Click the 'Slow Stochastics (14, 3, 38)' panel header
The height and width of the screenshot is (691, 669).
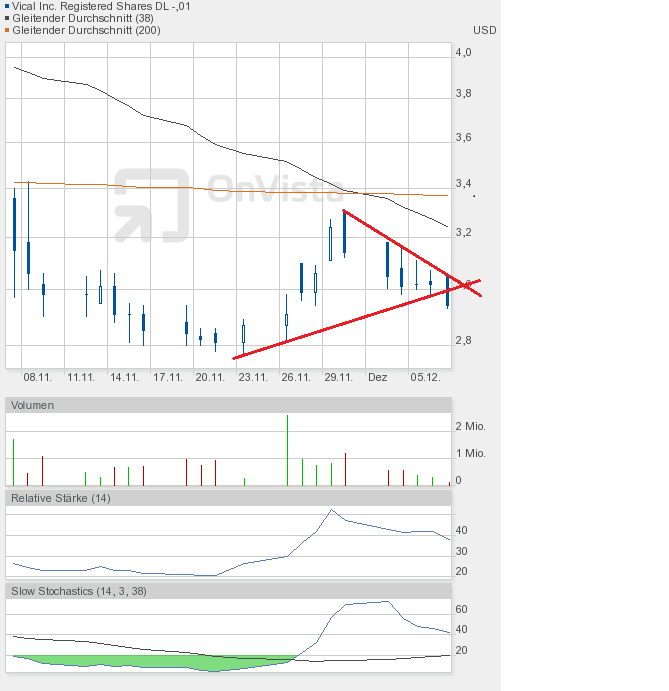click(228, 591)
